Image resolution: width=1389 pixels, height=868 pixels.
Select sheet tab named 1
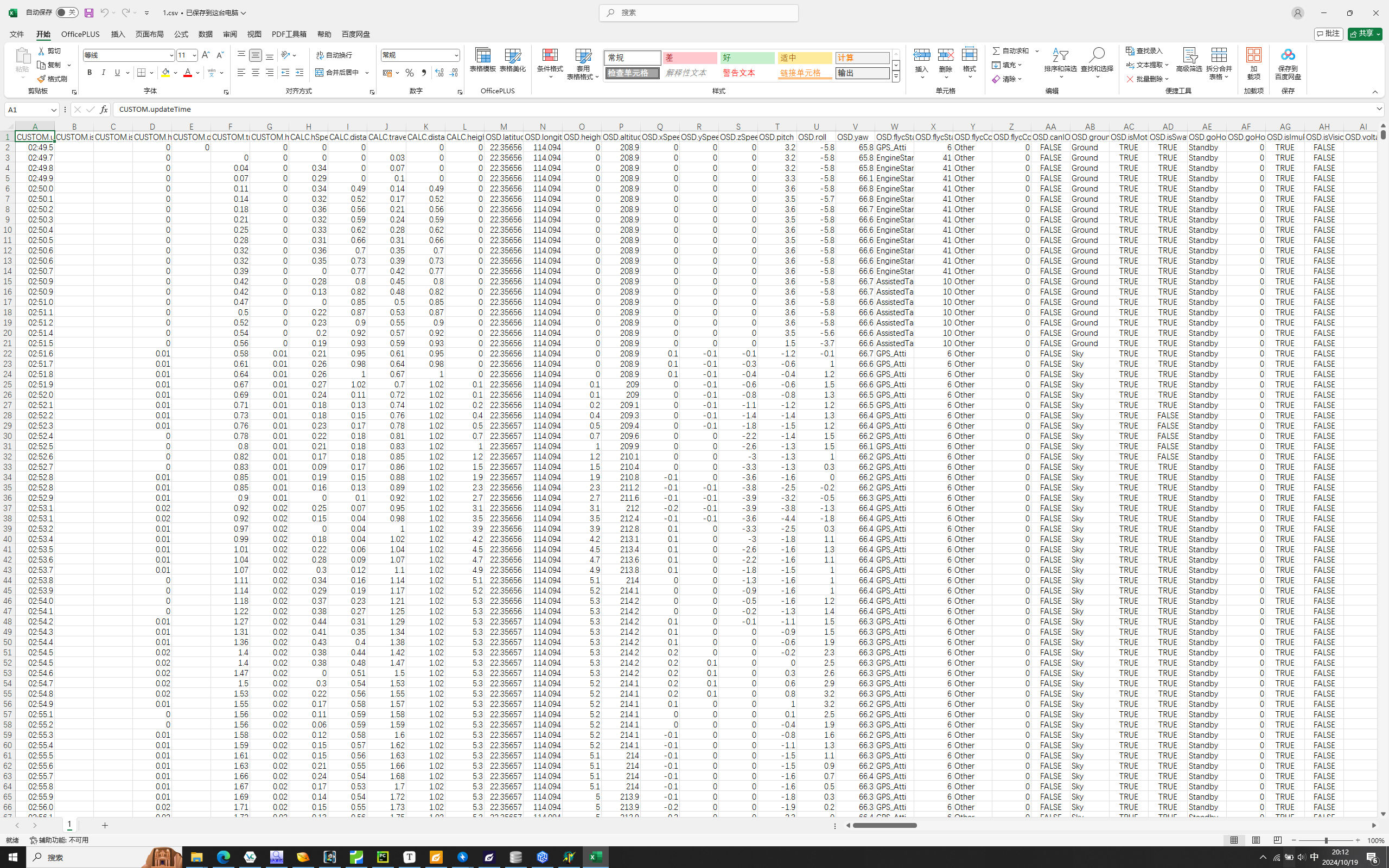point(69,825)
